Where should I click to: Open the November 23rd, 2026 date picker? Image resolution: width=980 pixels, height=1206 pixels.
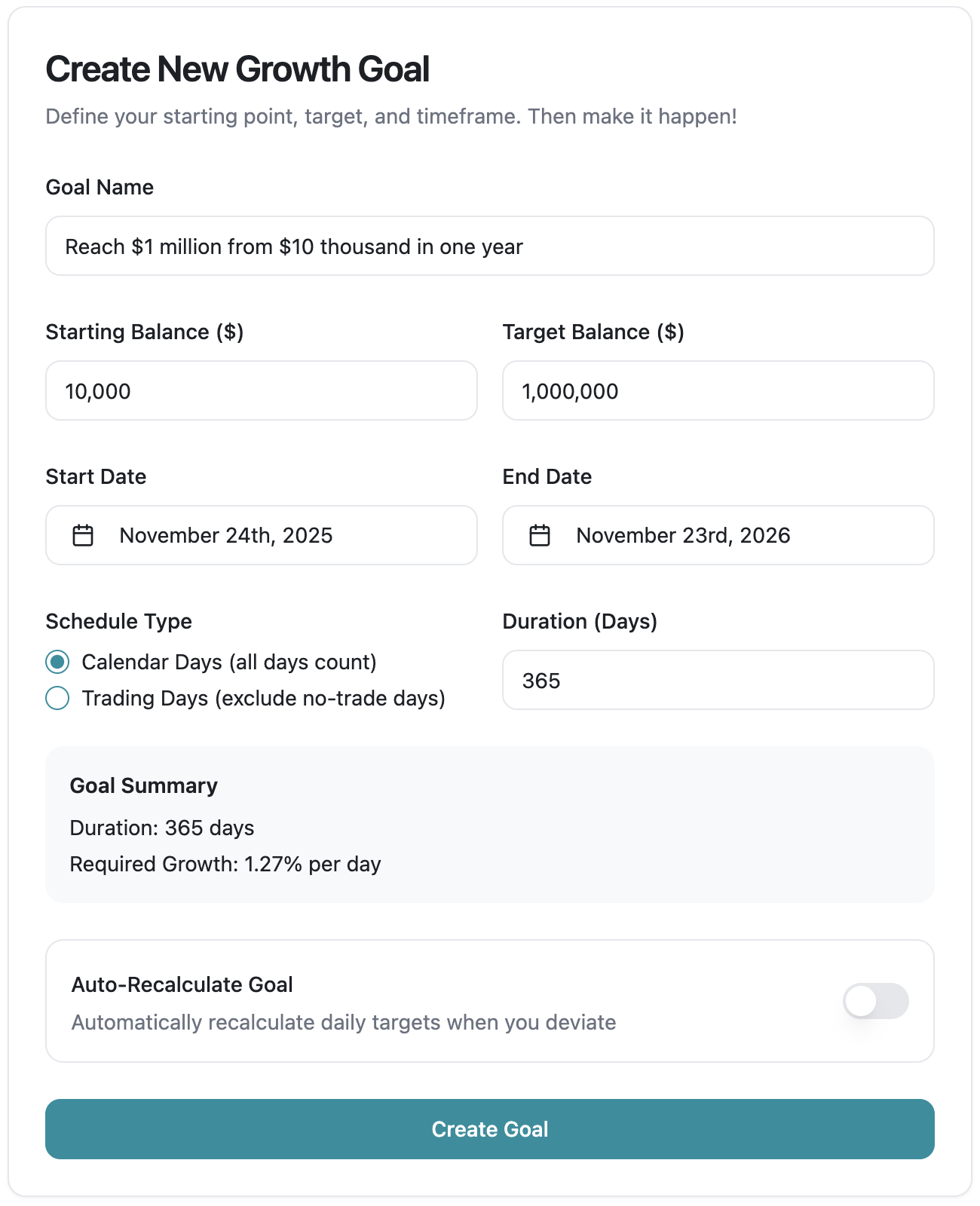coord(718,536)
